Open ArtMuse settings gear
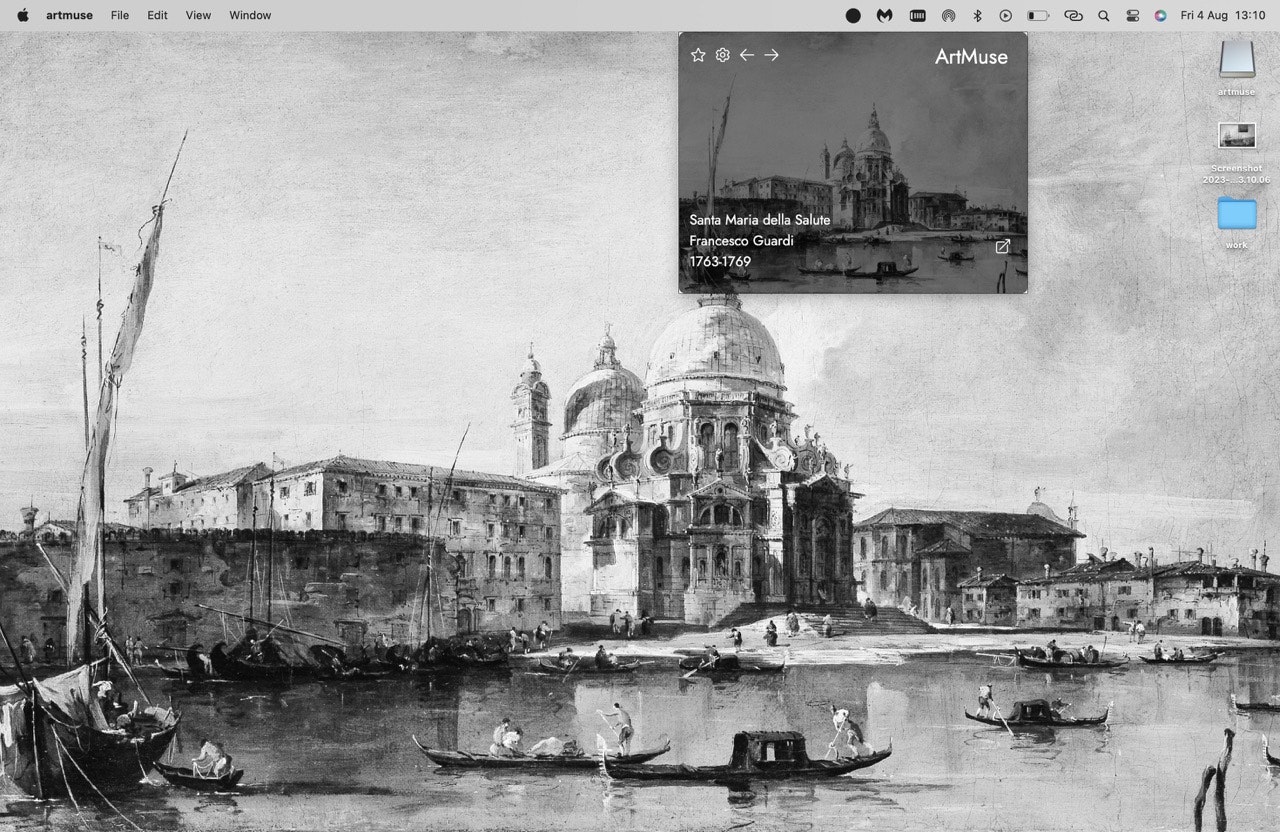The image size is (1280, 832). click(722, 55)
